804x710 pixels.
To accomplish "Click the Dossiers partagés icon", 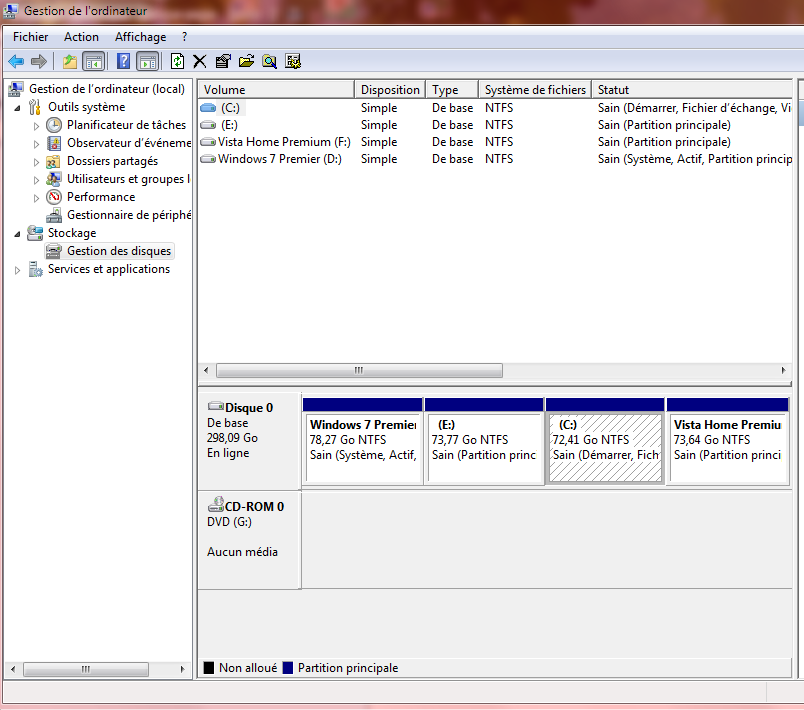I will [x=53, y=161].
